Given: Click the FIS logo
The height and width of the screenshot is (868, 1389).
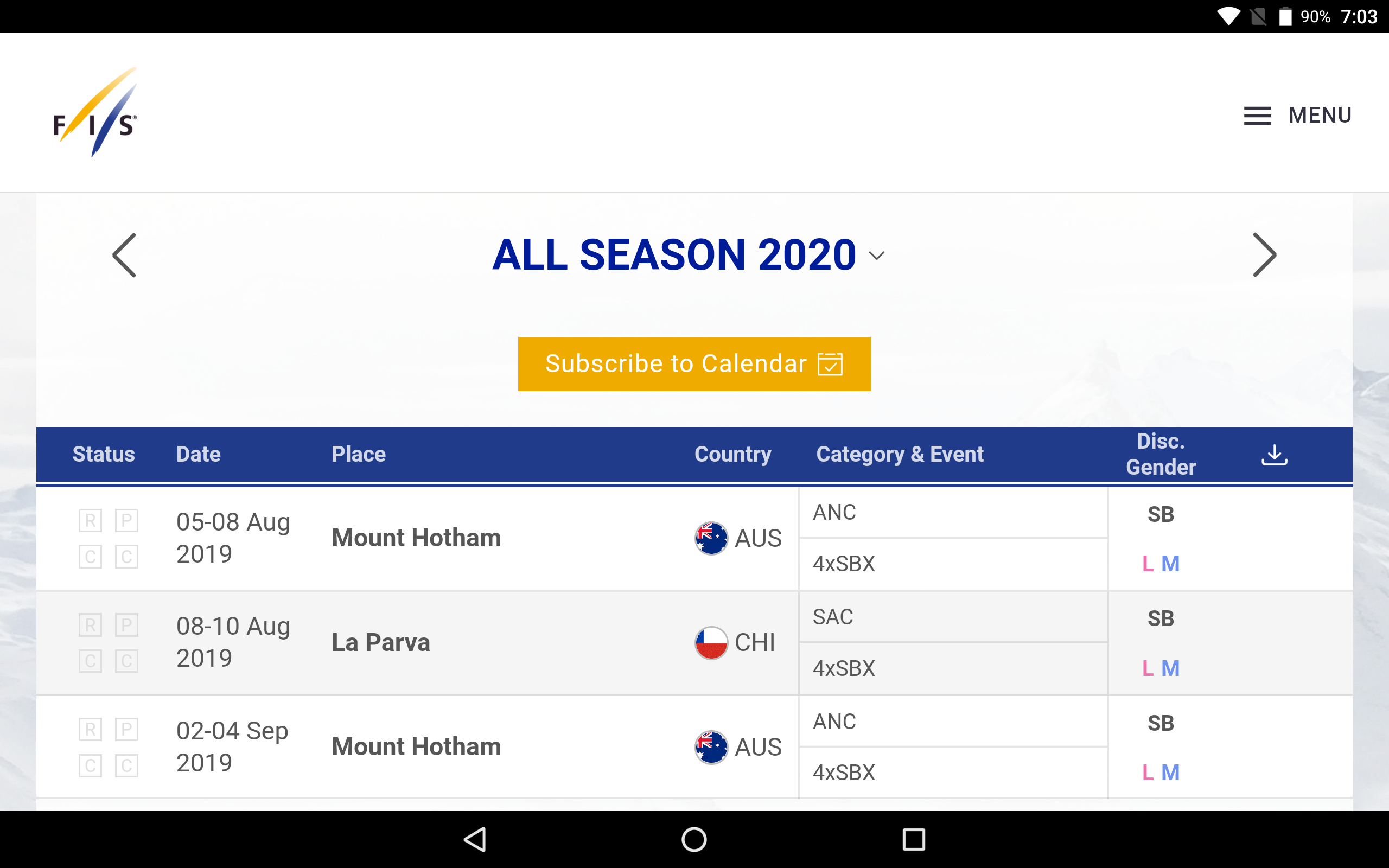Looking at the screenshot, I should (95, 112).
